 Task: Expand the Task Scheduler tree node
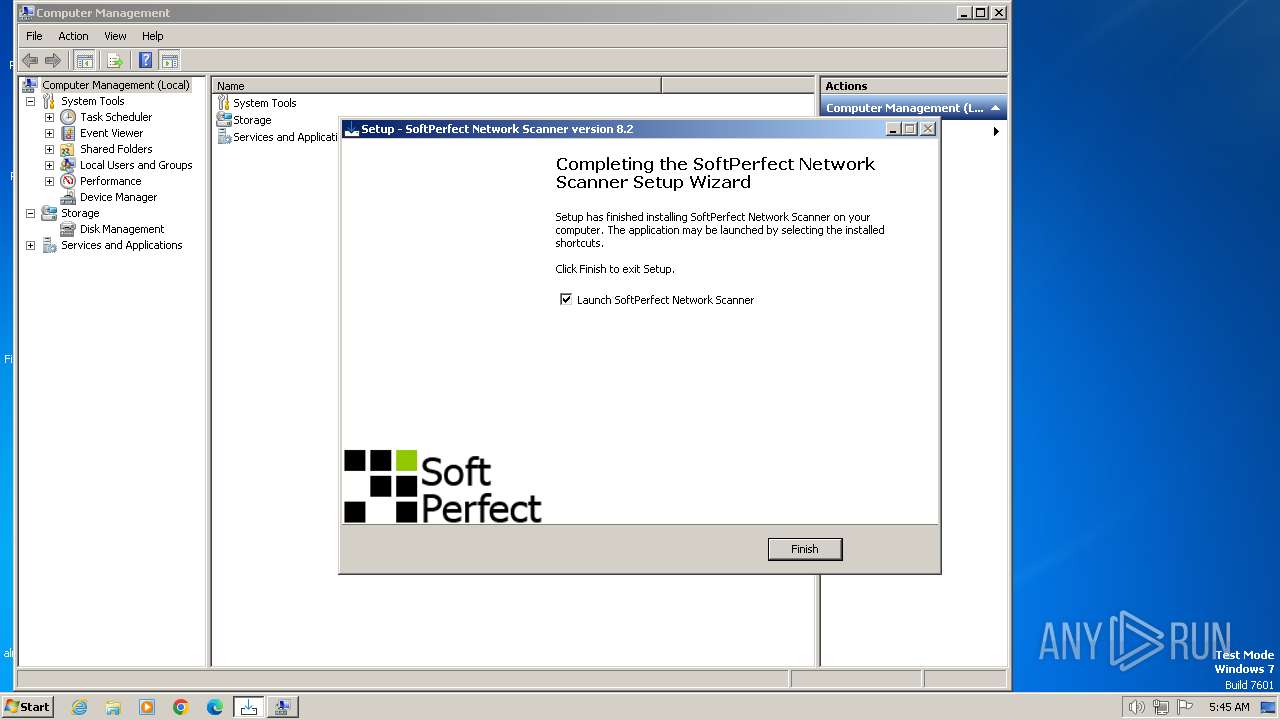click(x=49, y=117)
